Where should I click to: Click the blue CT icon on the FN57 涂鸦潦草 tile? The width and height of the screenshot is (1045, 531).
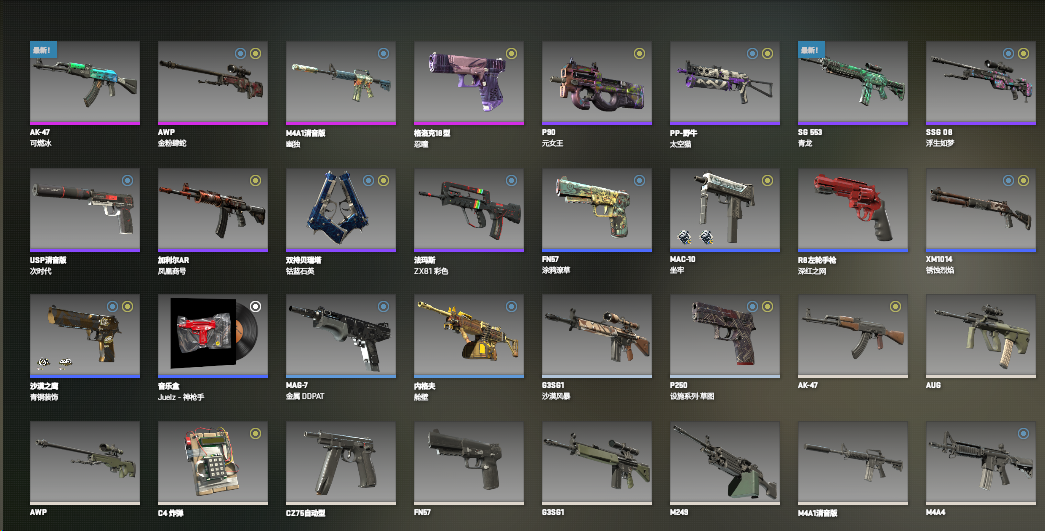click(x=639, y=181)
